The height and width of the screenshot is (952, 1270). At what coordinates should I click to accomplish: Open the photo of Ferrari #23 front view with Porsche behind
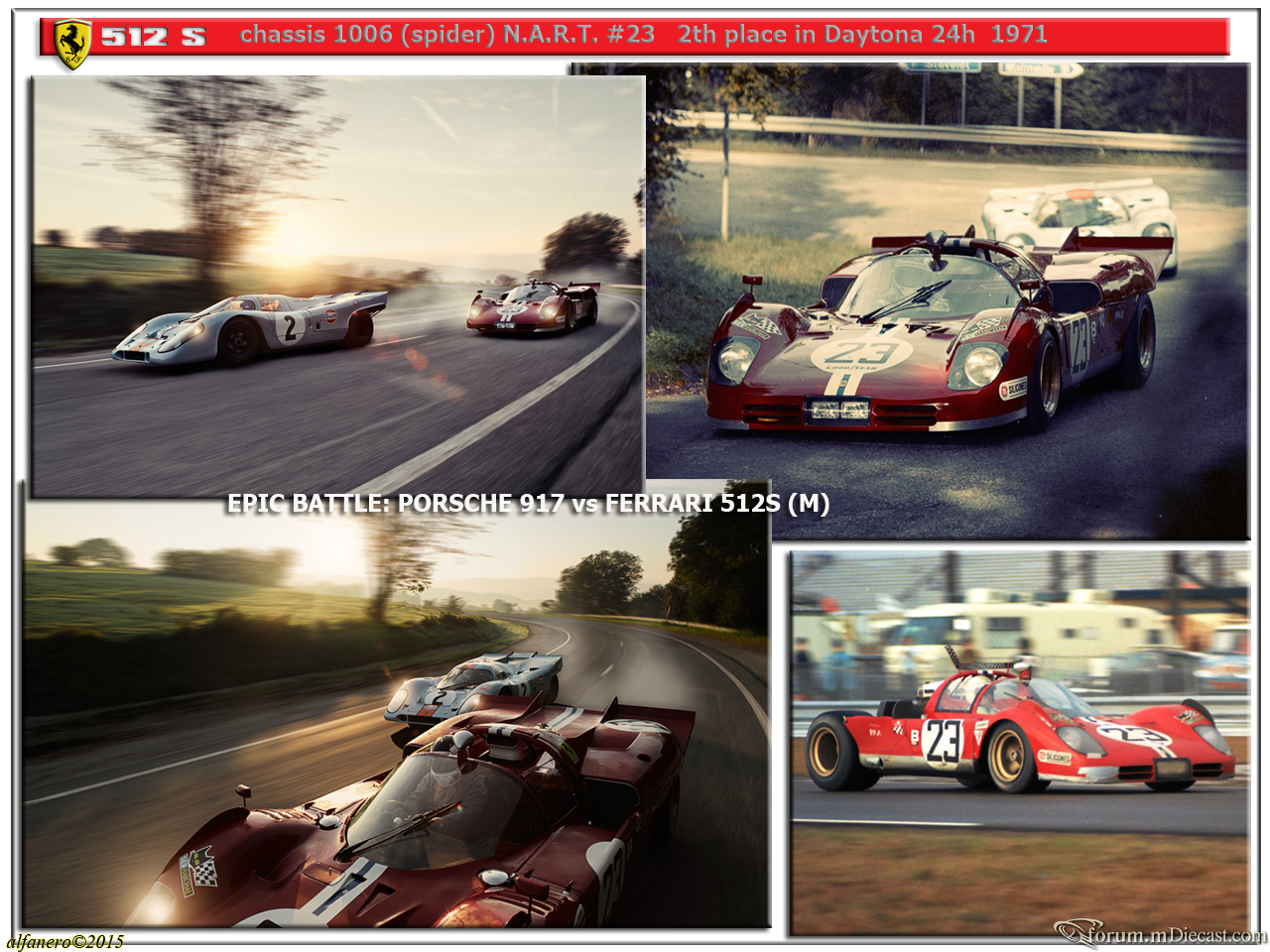click(x=948, y=302)
